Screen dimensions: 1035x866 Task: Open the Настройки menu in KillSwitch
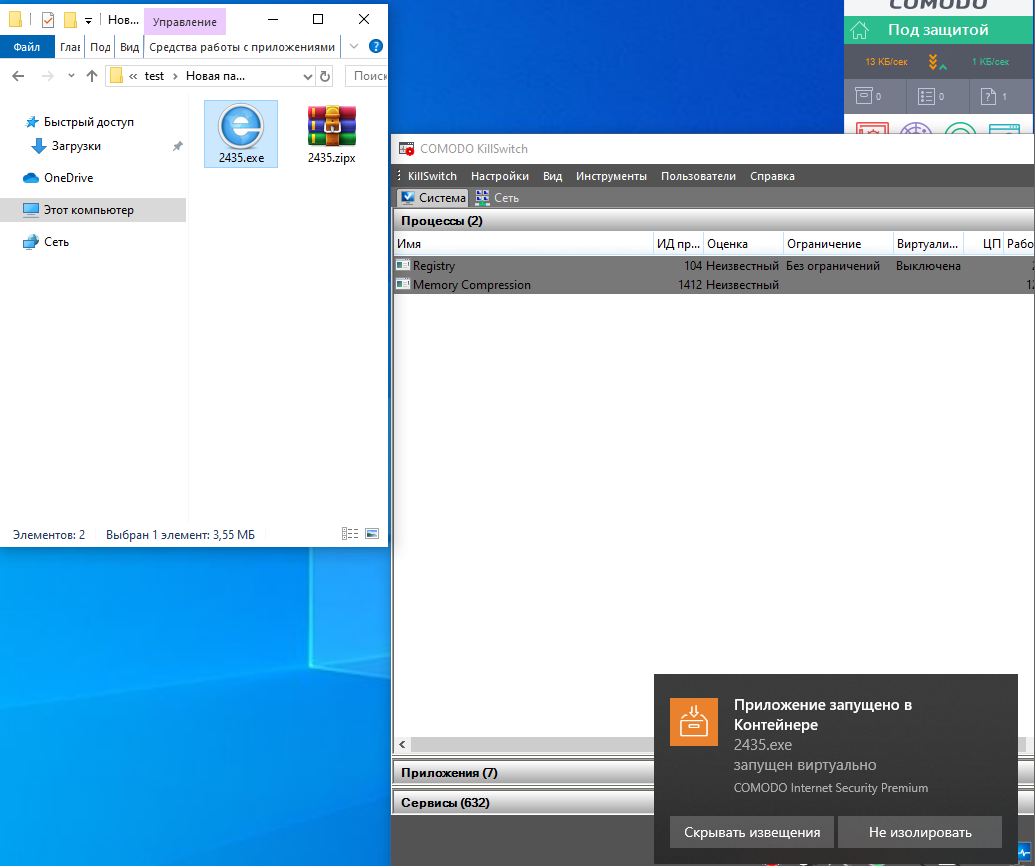tap(500, 176)
